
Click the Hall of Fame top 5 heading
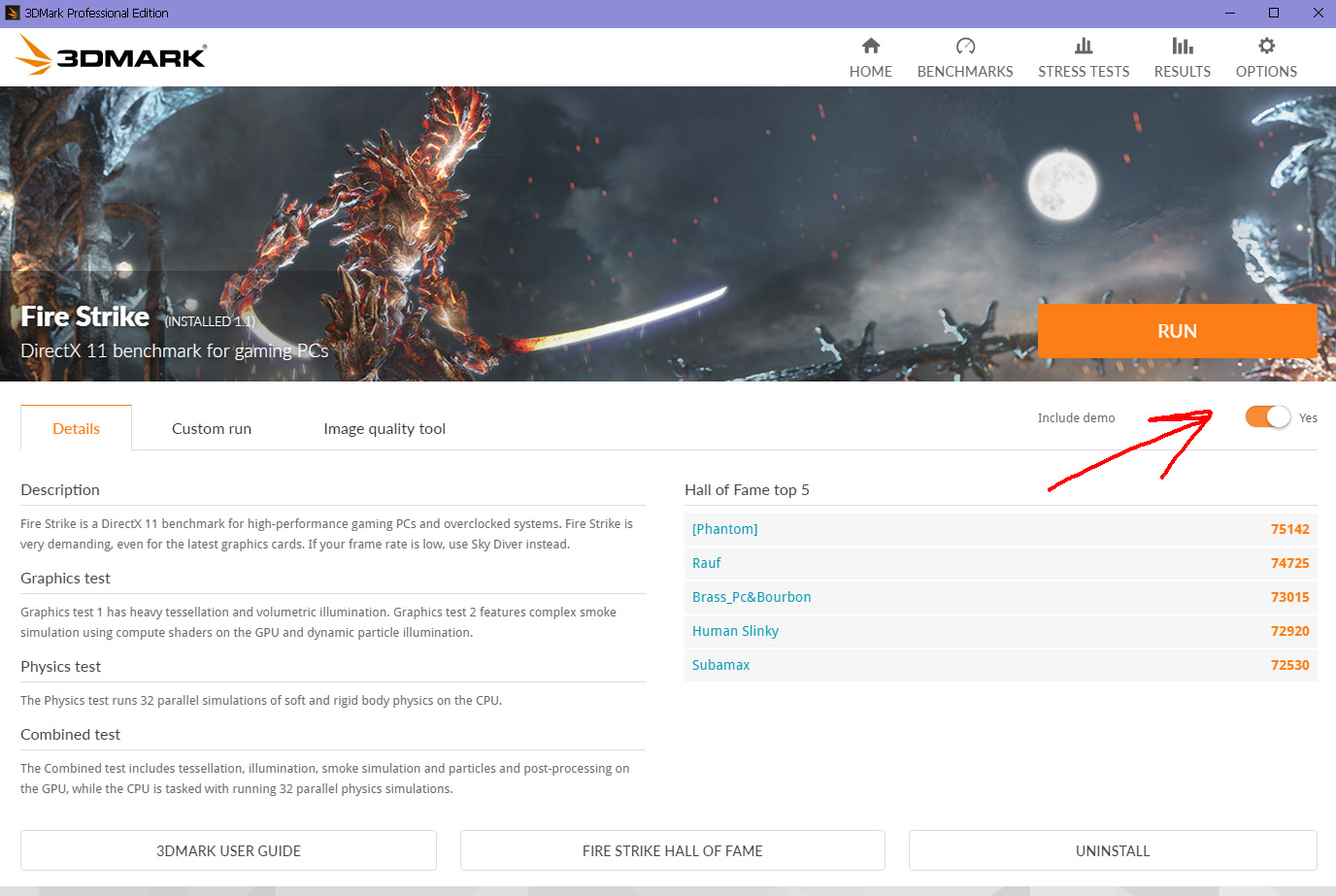tap(747, 489)
